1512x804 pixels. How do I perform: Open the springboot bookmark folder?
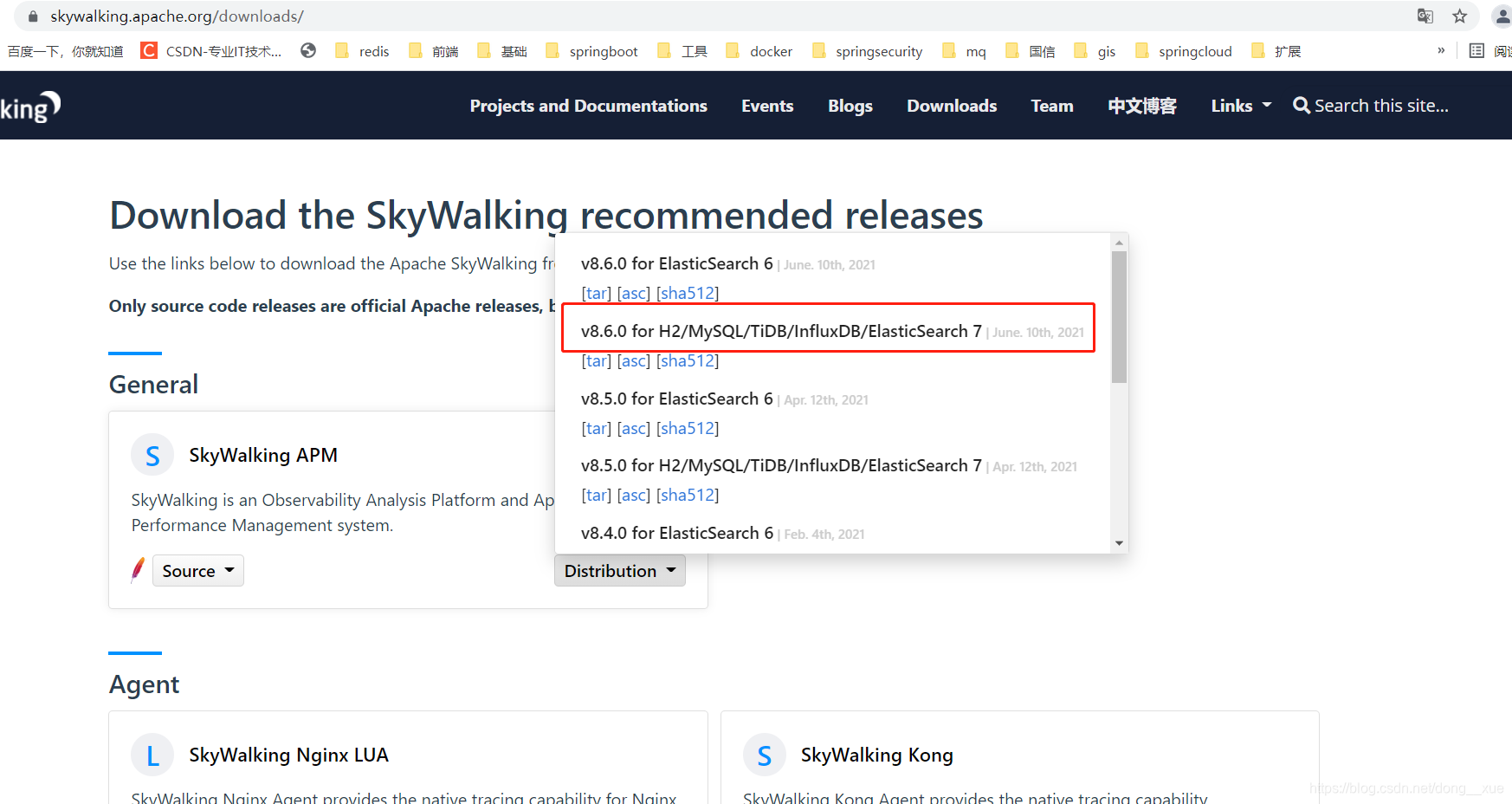pyautogui.click(x=591, y=51)
